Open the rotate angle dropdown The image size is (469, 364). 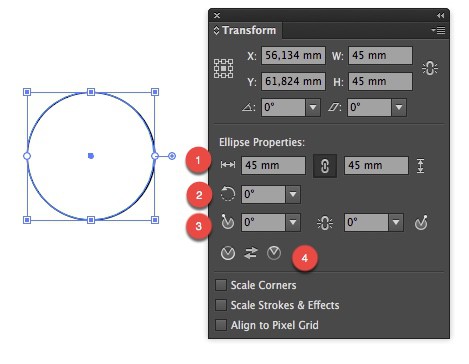[x=313, y=107]
